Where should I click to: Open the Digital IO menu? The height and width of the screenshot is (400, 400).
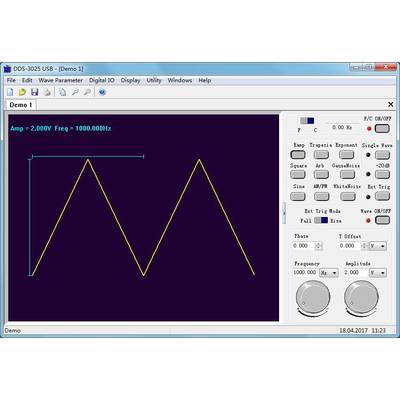102,80
